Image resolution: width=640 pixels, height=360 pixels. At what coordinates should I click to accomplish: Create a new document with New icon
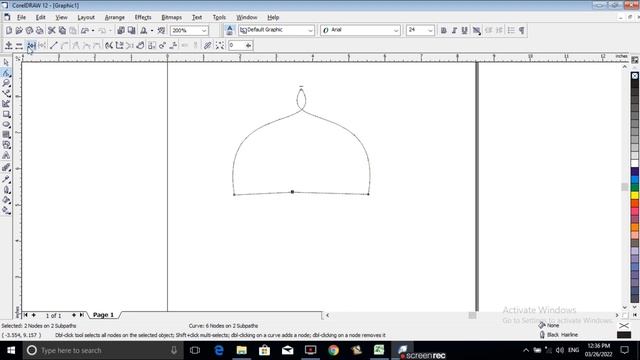[9, 30]
